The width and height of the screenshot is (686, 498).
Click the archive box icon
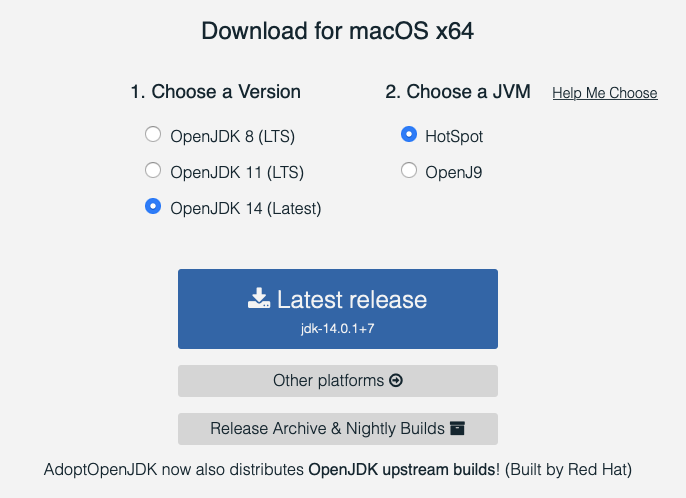457,429
